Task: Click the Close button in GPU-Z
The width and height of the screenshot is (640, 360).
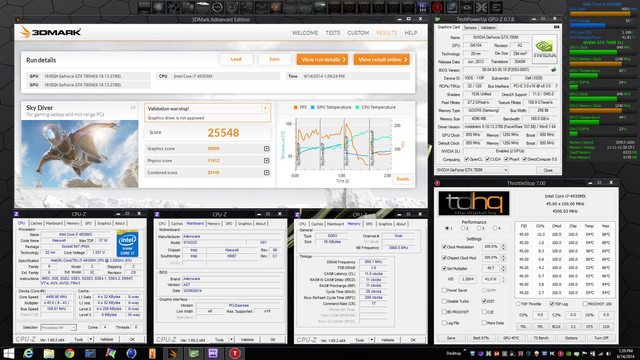Action: (x=548, y=170)
